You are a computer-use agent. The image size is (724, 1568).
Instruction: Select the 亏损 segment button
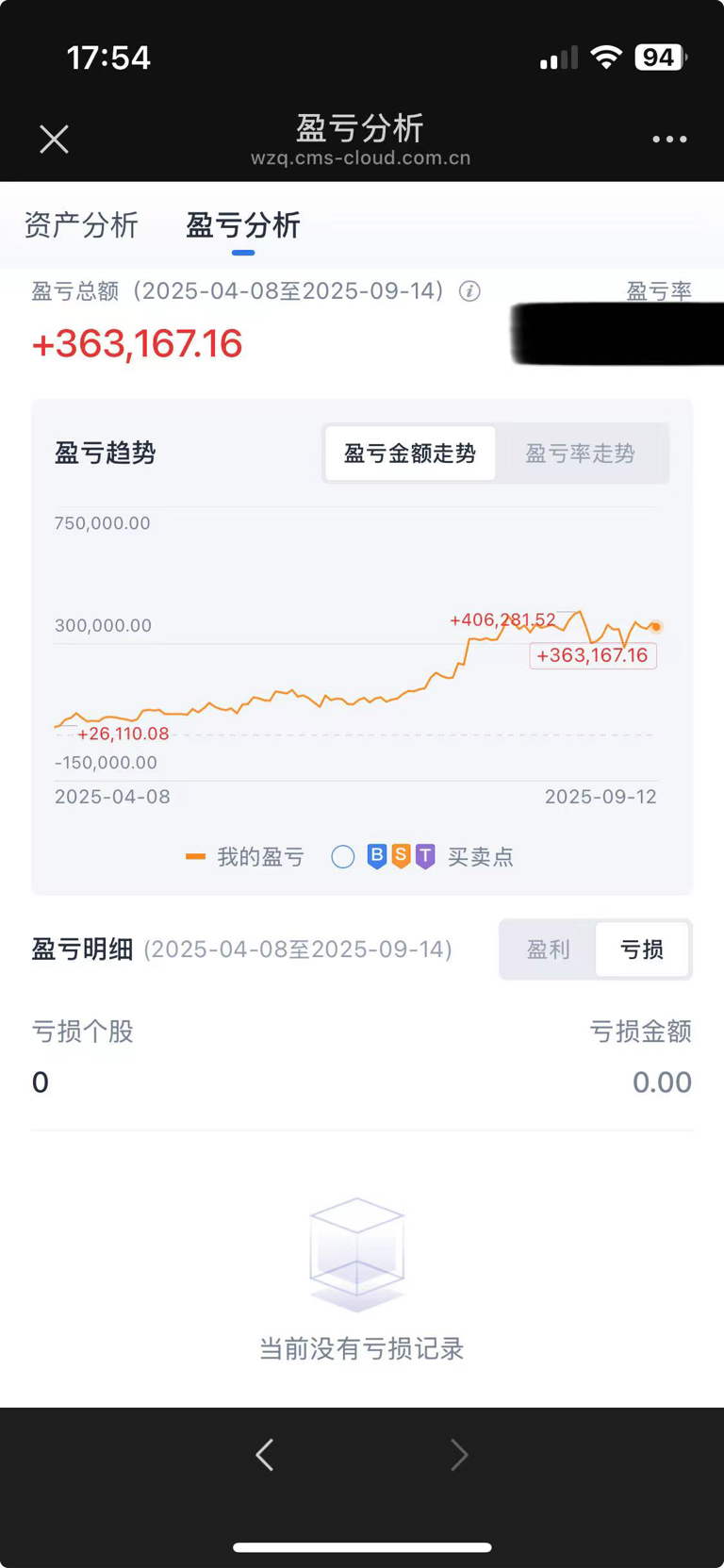(x=642, y=949)
